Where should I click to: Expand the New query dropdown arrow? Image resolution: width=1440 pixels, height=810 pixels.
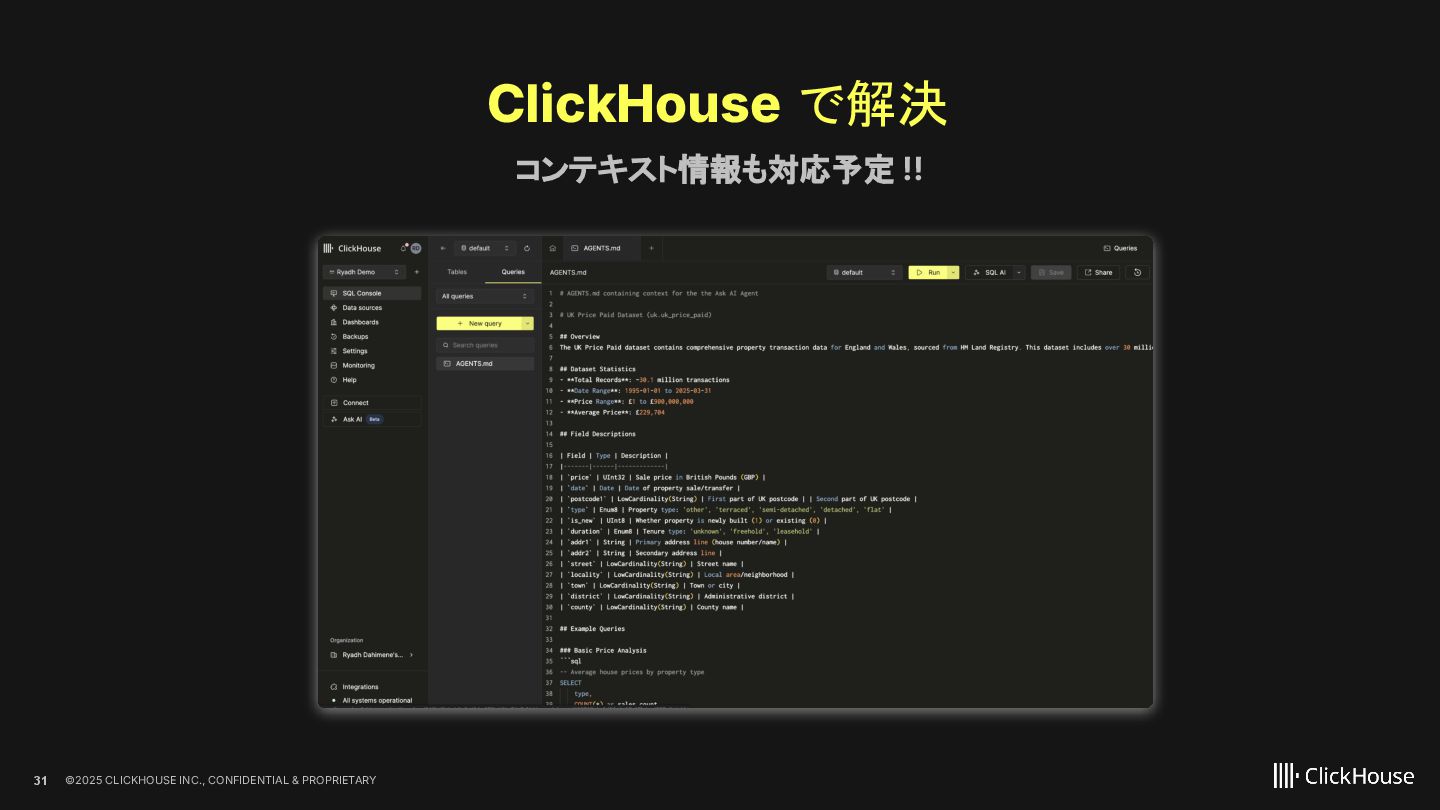(528, 324)
